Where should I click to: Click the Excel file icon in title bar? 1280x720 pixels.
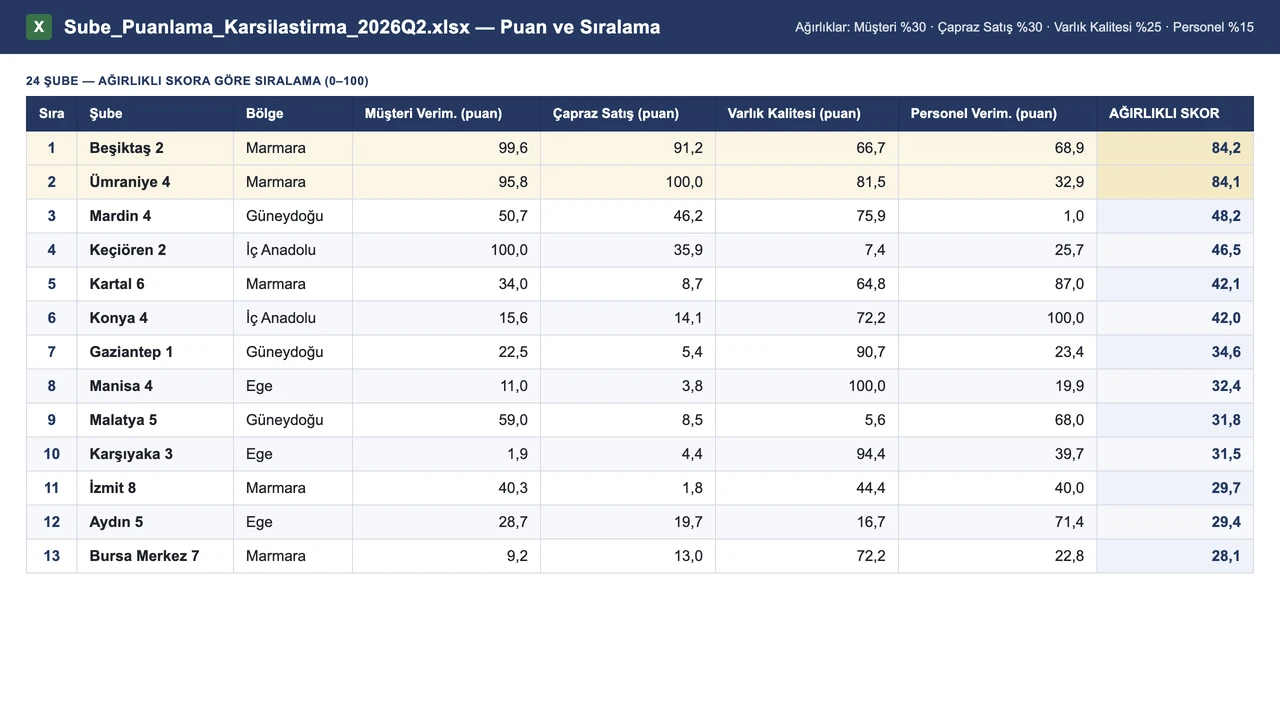(x=39, y=27)
